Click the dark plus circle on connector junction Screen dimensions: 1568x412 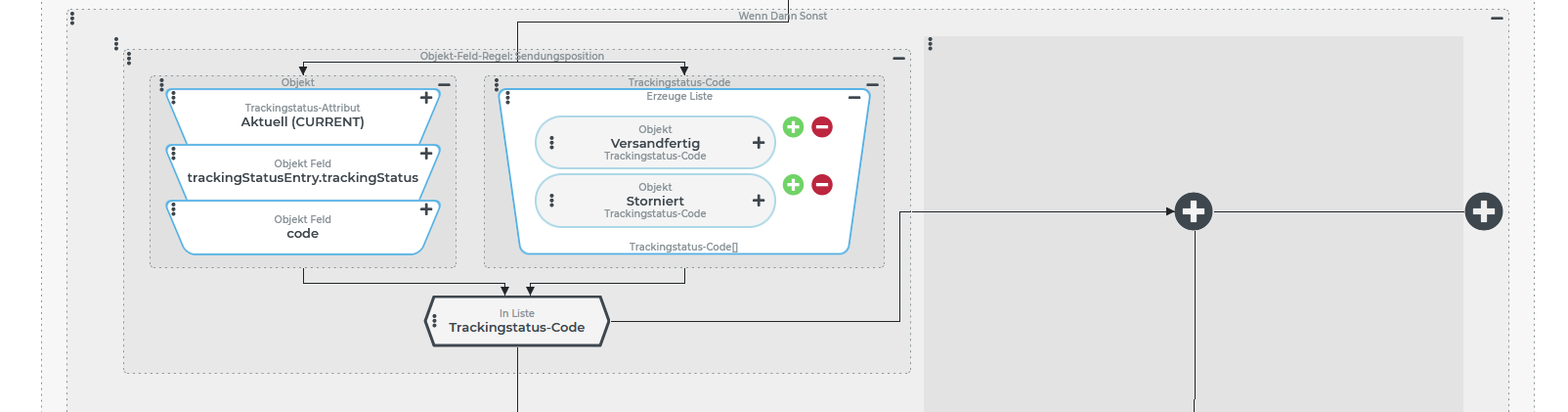(x=1194, y=211)
